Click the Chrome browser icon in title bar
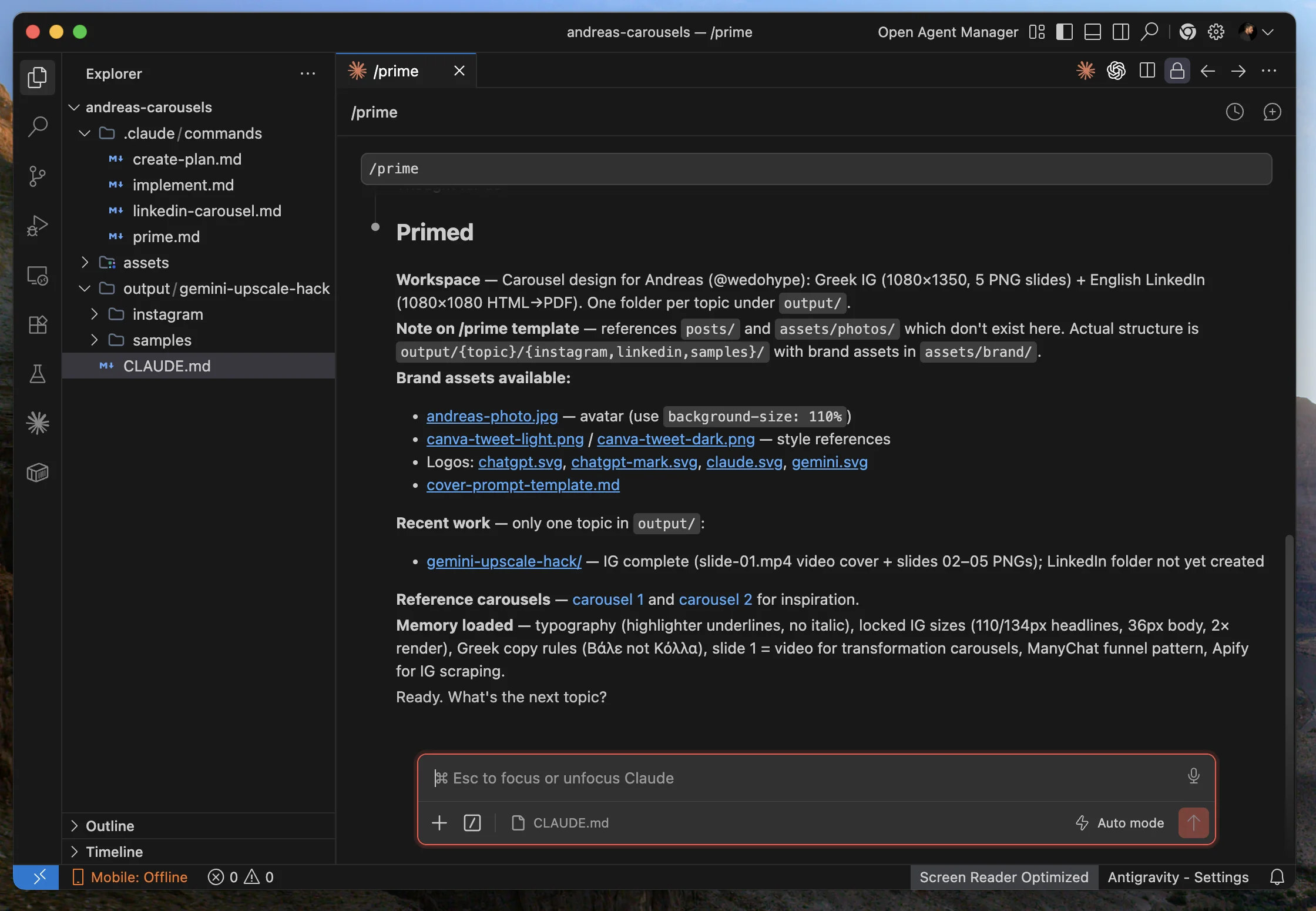 1188,32
